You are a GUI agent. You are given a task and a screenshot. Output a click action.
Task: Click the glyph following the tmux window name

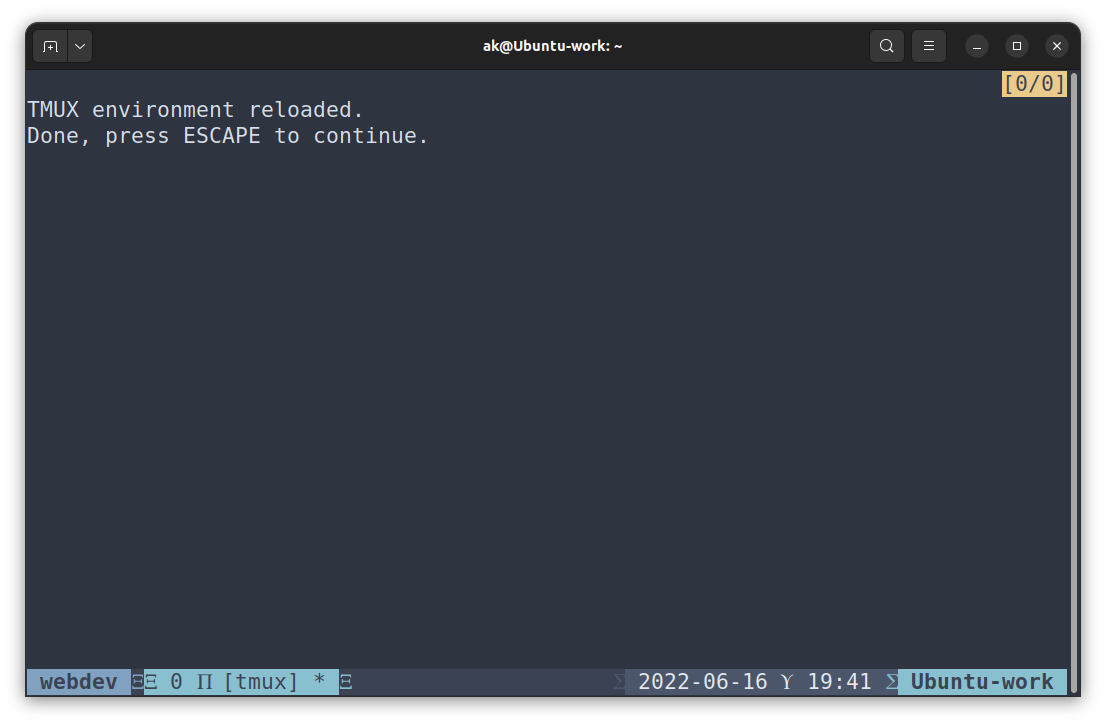pos(344,681)
